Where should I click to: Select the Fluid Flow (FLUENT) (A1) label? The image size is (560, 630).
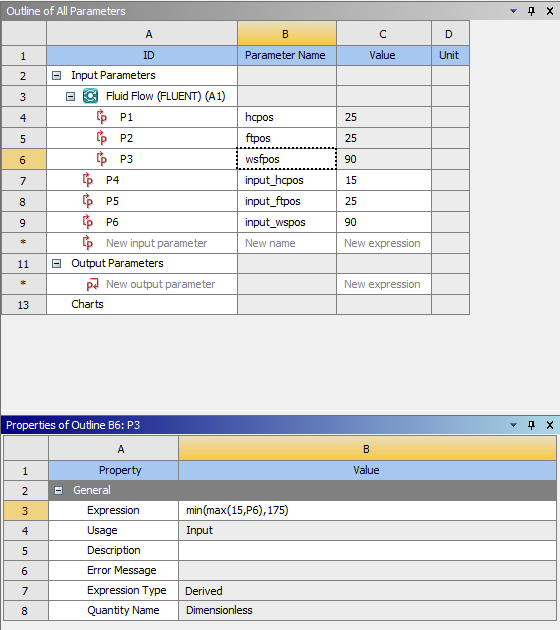point(166,96)
